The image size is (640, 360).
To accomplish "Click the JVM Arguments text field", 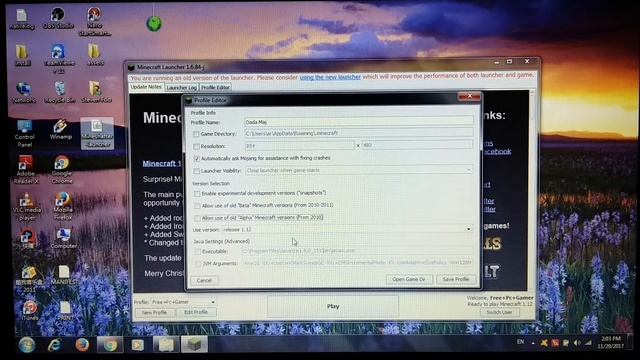I will pos(357,263).
